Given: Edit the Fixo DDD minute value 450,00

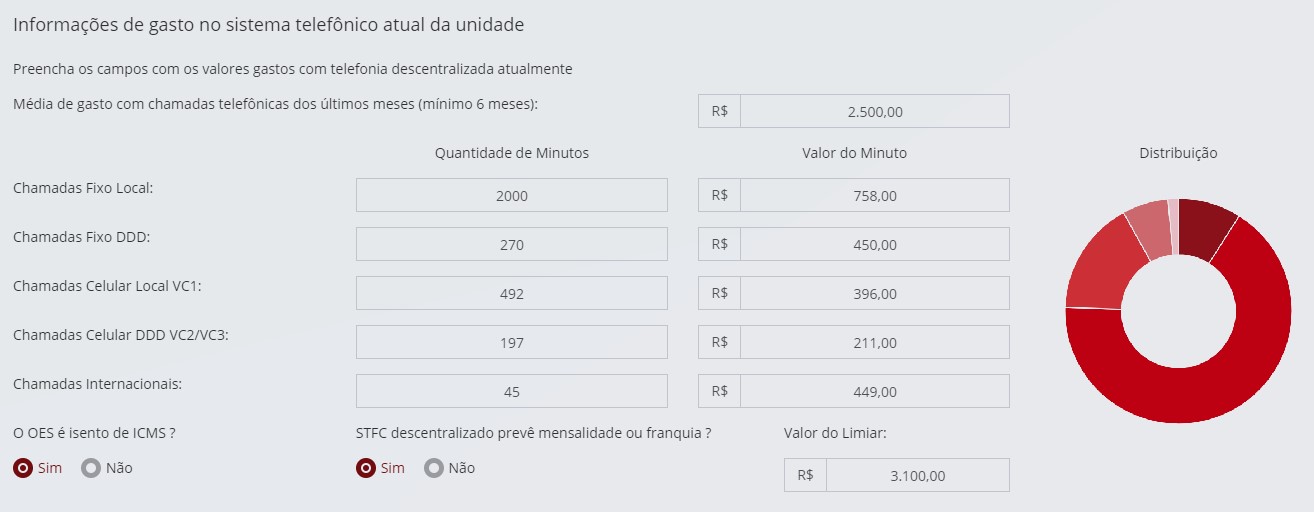Looking at the screenshot, I should coord(874,245).
